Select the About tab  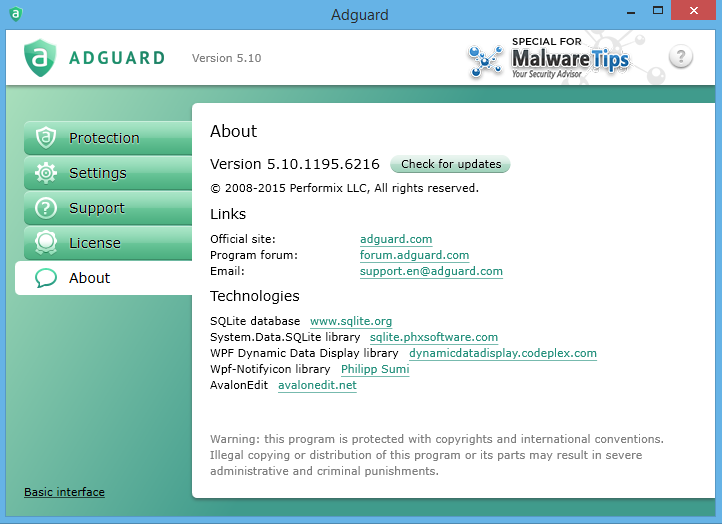click(104, 278)
